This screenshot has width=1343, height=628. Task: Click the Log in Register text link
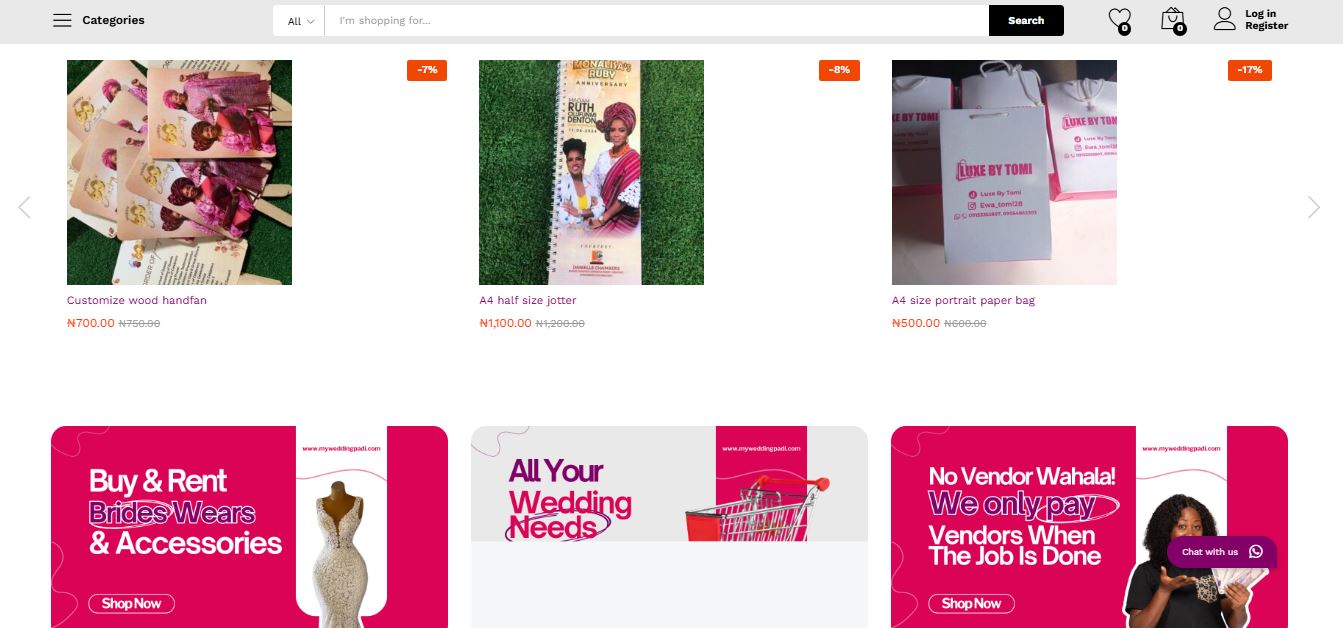(x=1266, y=20)
